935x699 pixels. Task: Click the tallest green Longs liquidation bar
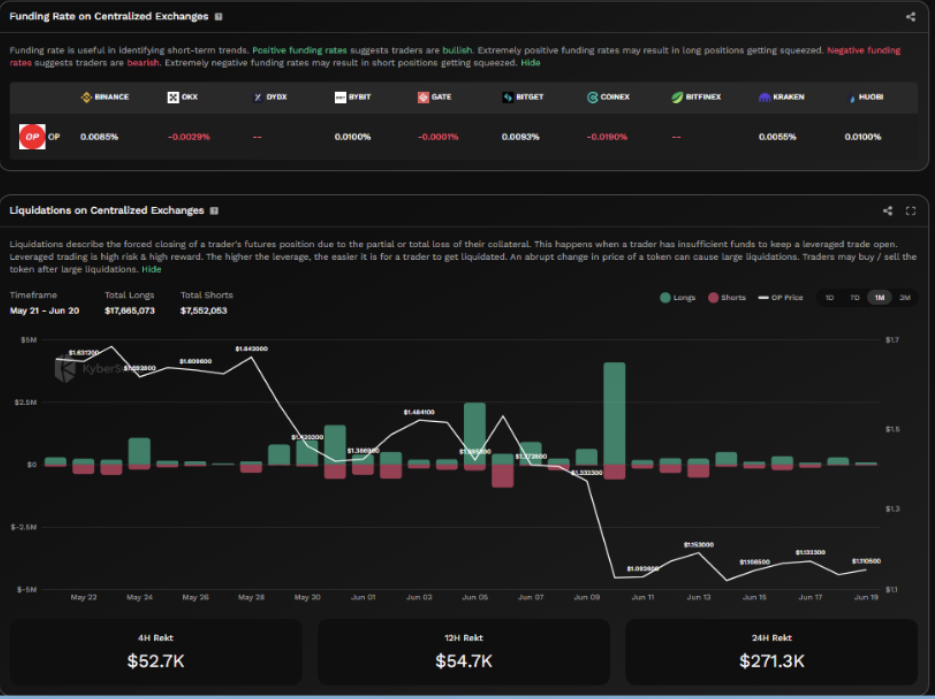614,412
